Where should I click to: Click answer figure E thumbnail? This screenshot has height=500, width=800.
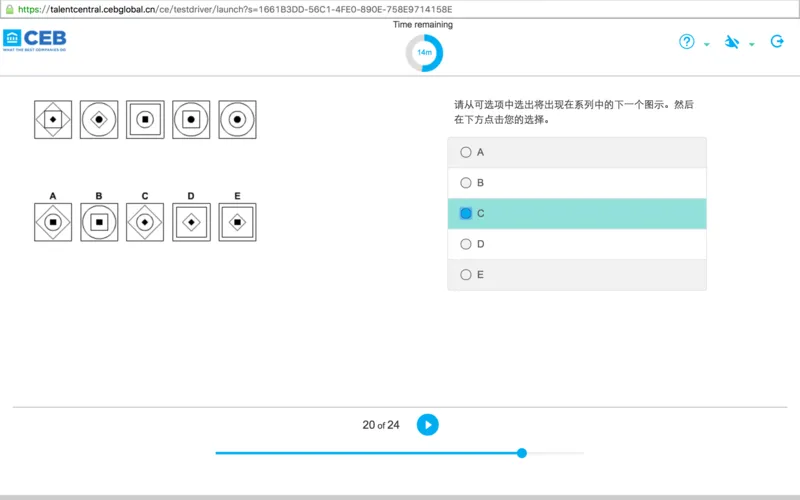[237, 222]
